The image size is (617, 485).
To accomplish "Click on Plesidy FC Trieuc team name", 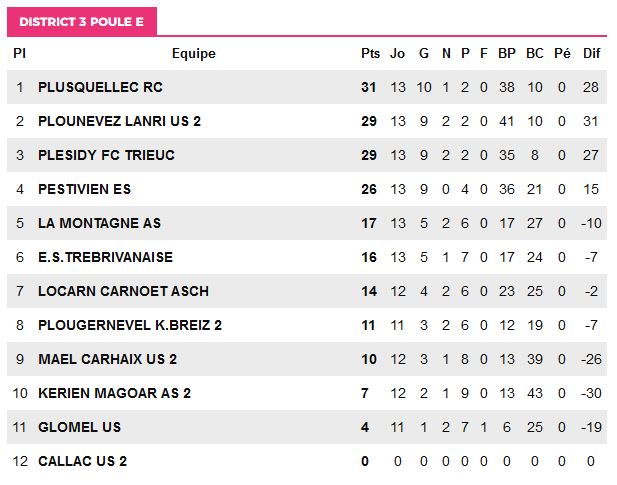I will [106, 155].
